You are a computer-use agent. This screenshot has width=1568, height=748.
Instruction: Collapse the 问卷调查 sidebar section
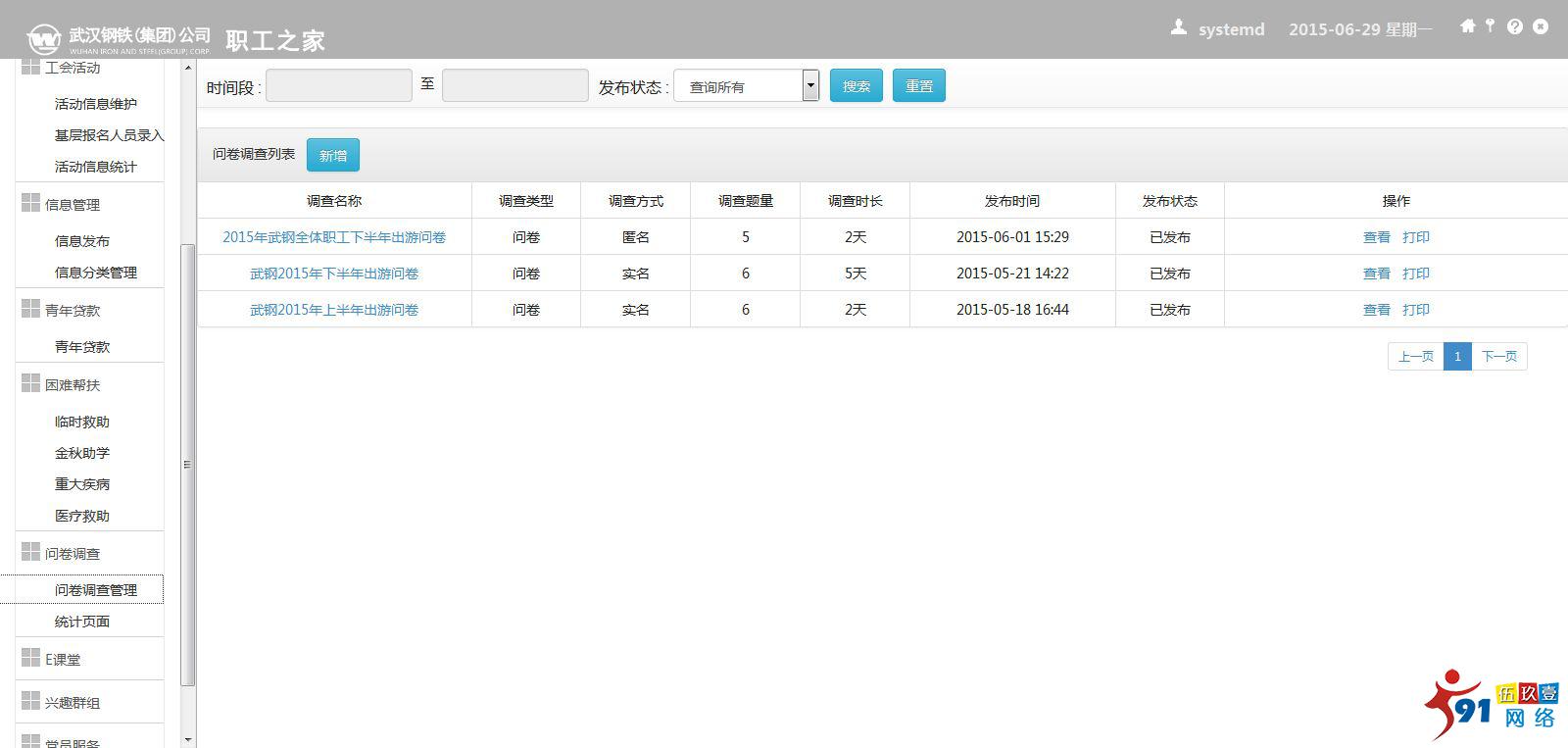coord(73,554)
